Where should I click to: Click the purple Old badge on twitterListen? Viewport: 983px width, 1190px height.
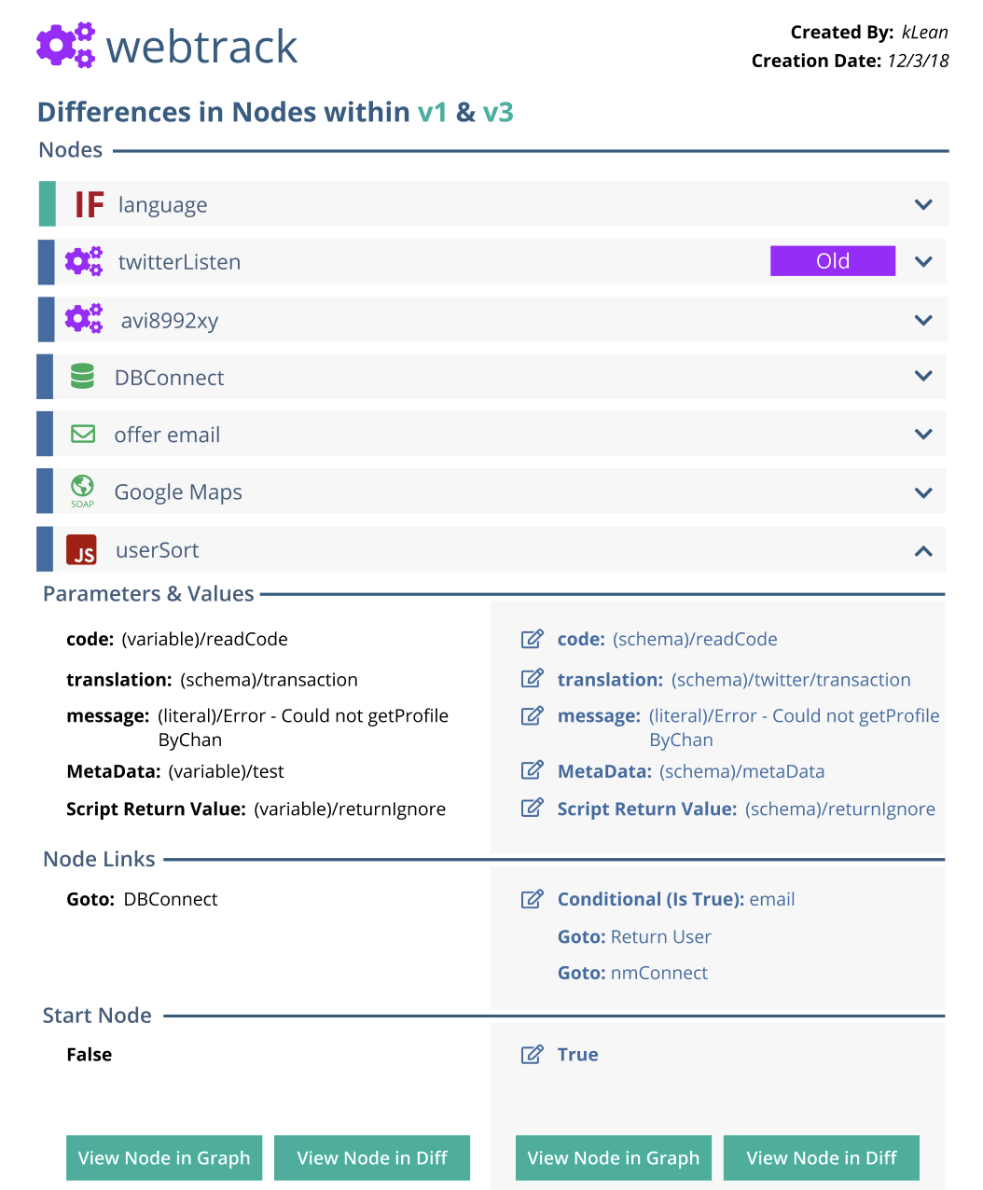[832, 262]
